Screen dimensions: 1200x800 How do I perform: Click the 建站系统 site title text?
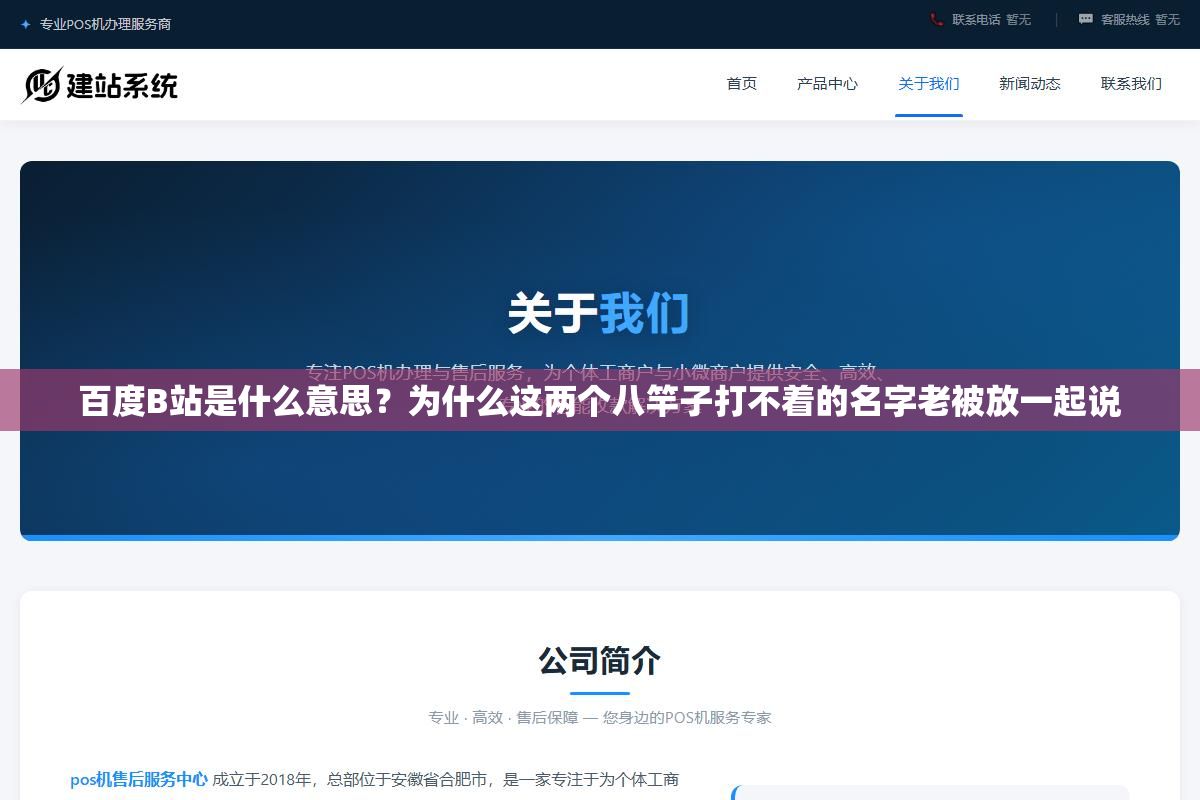(x=122, y=86)
